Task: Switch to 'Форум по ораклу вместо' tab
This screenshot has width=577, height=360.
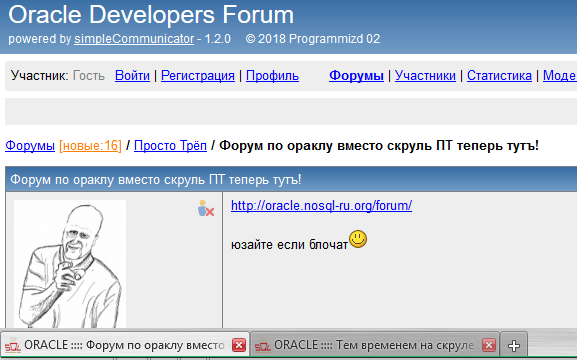Action: click(125, 345)
